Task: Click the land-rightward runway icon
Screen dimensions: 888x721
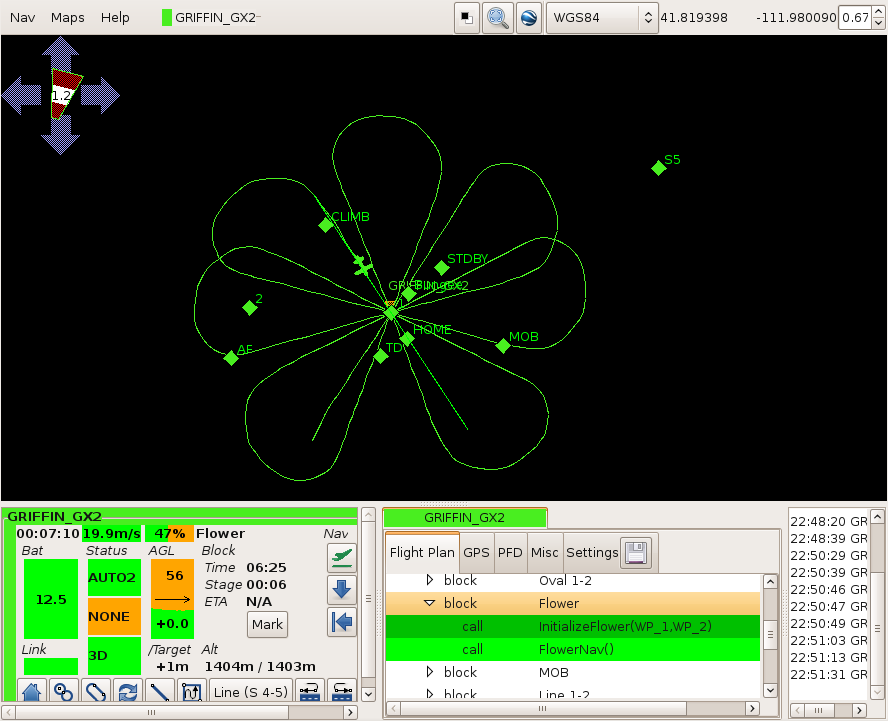Action: click(342, 691)
